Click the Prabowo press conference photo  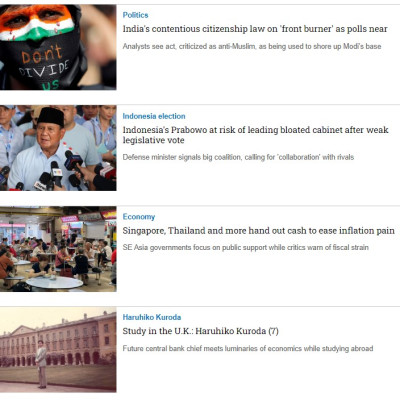(58, 148)
